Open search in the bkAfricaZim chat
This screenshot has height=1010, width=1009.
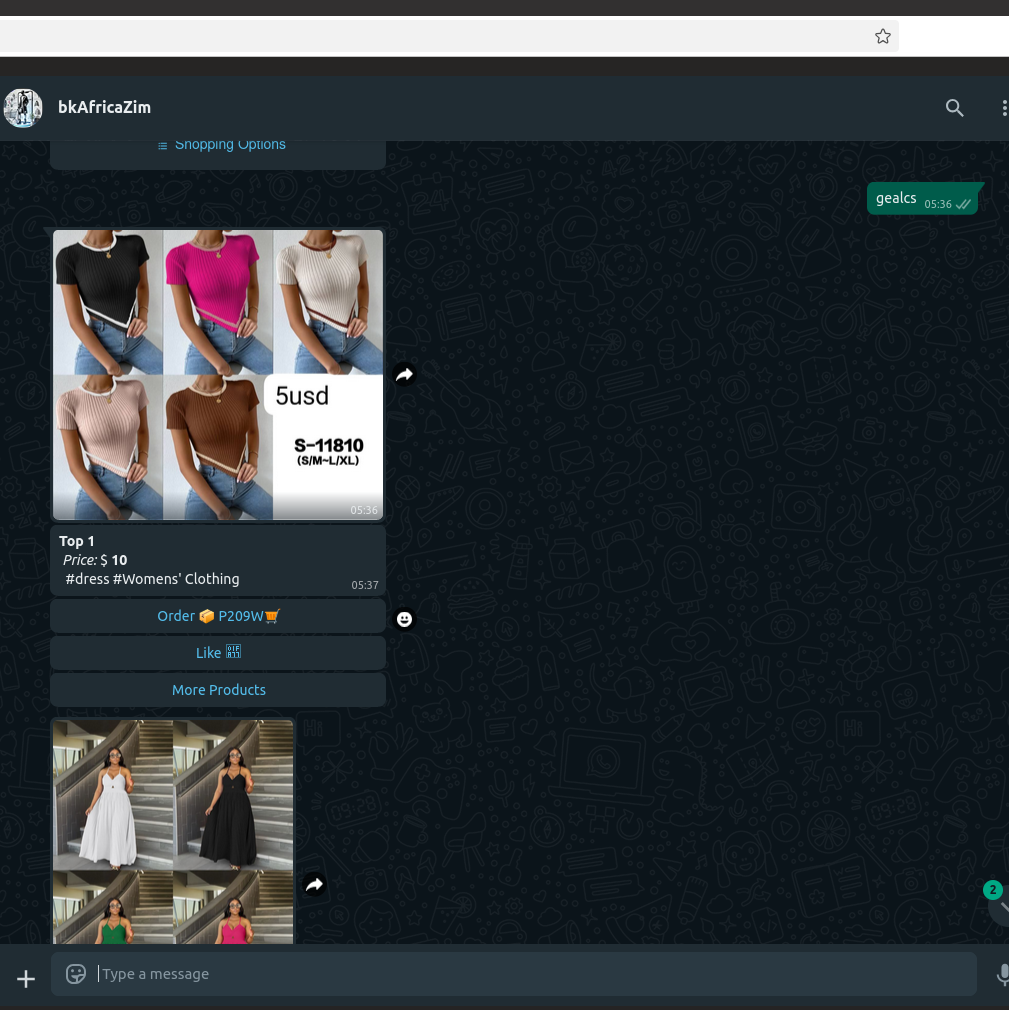(954, 108)
